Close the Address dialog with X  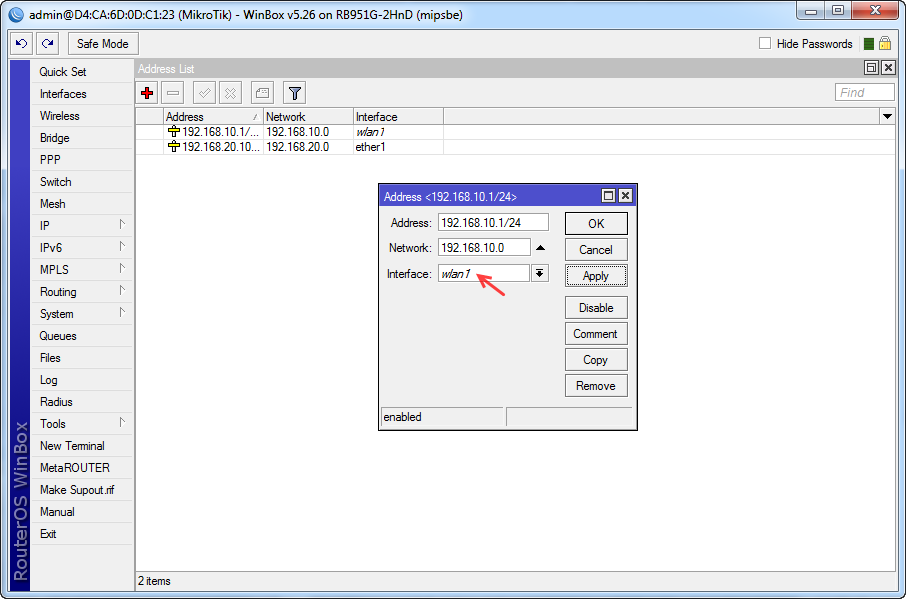click(625, 196)
